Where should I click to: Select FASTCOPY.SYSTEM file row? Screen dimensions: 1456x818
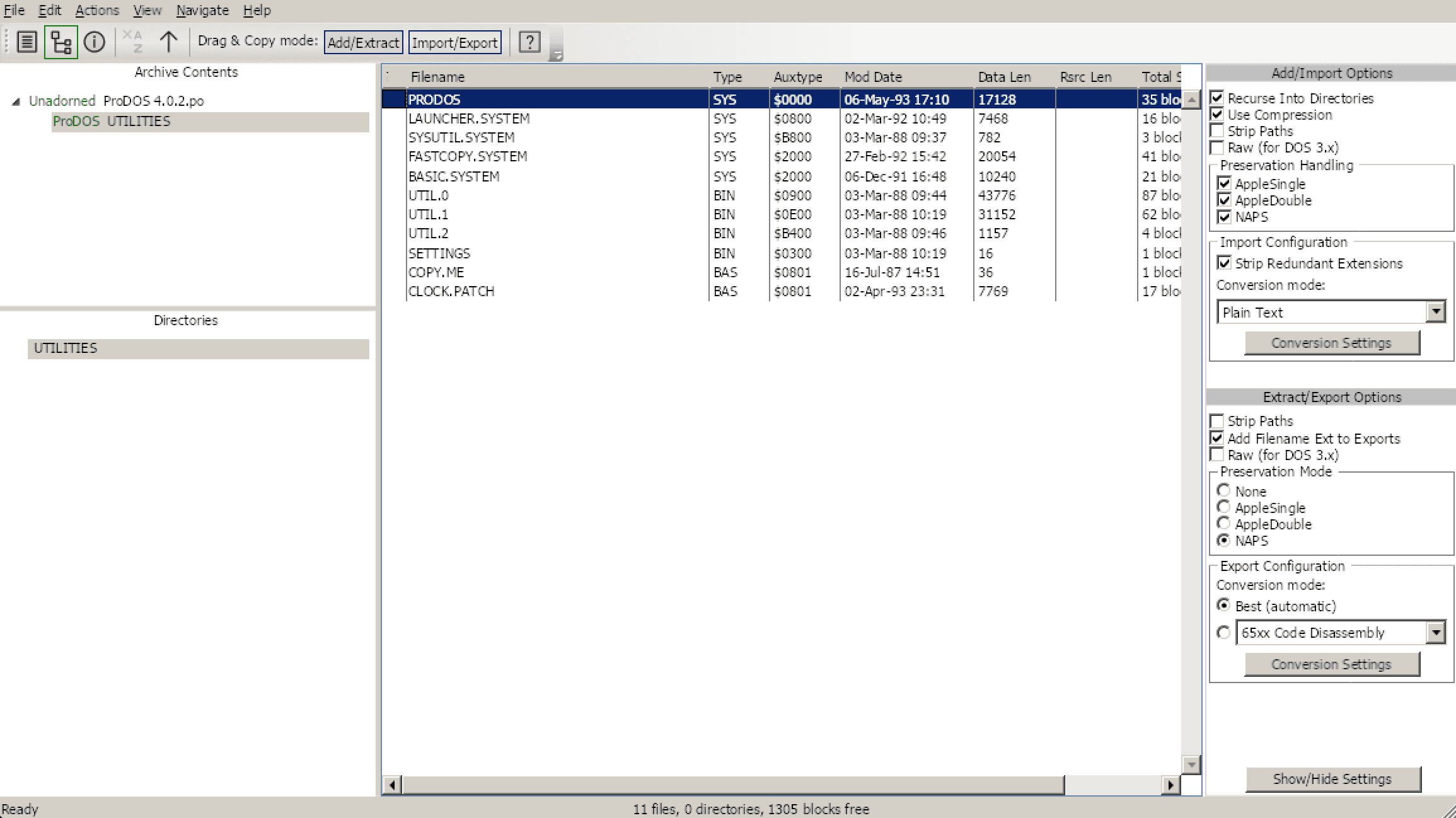pyautogui.click(x=782, y=156)
